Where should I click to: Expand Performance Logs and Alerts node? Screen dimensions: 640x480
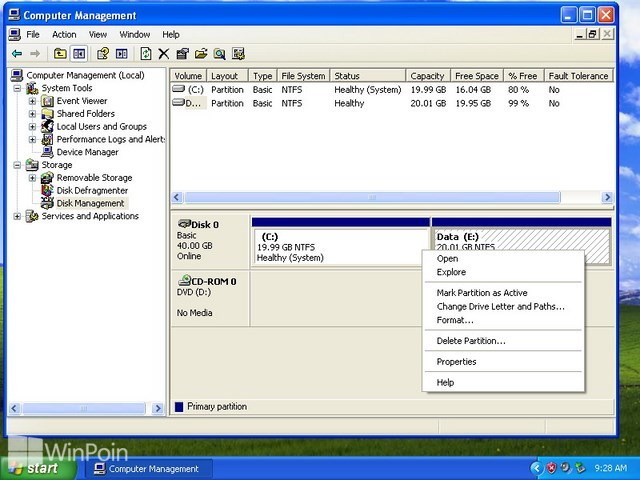(x=32, y=140)
